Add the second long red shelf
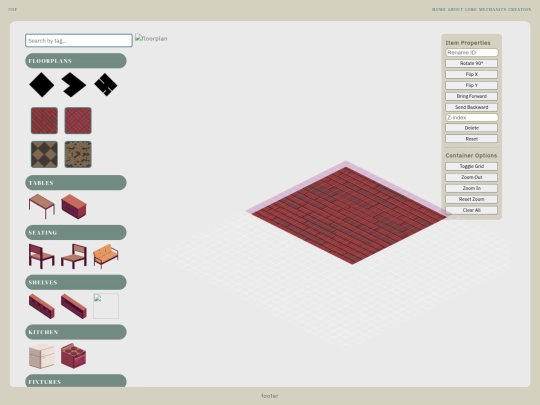 74,306
